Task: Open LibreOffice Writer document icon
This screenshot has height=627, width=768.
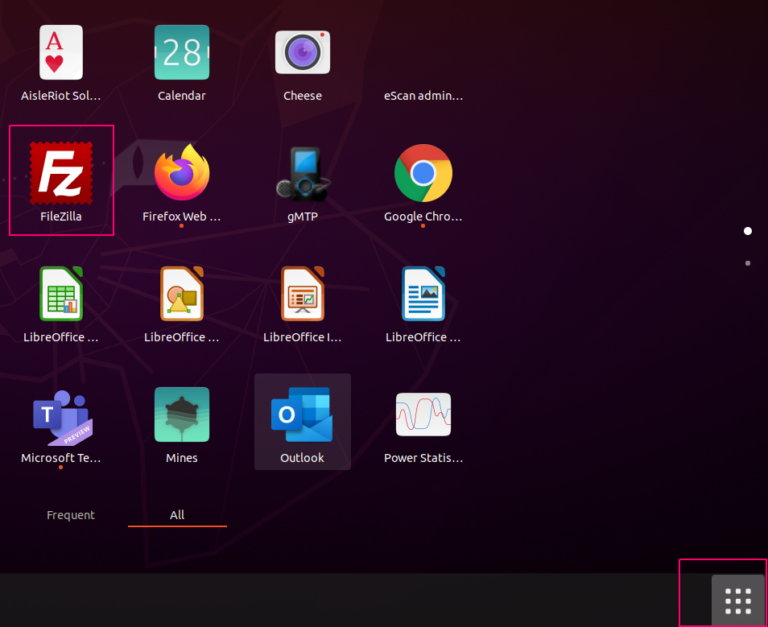Action: point(423,293)
